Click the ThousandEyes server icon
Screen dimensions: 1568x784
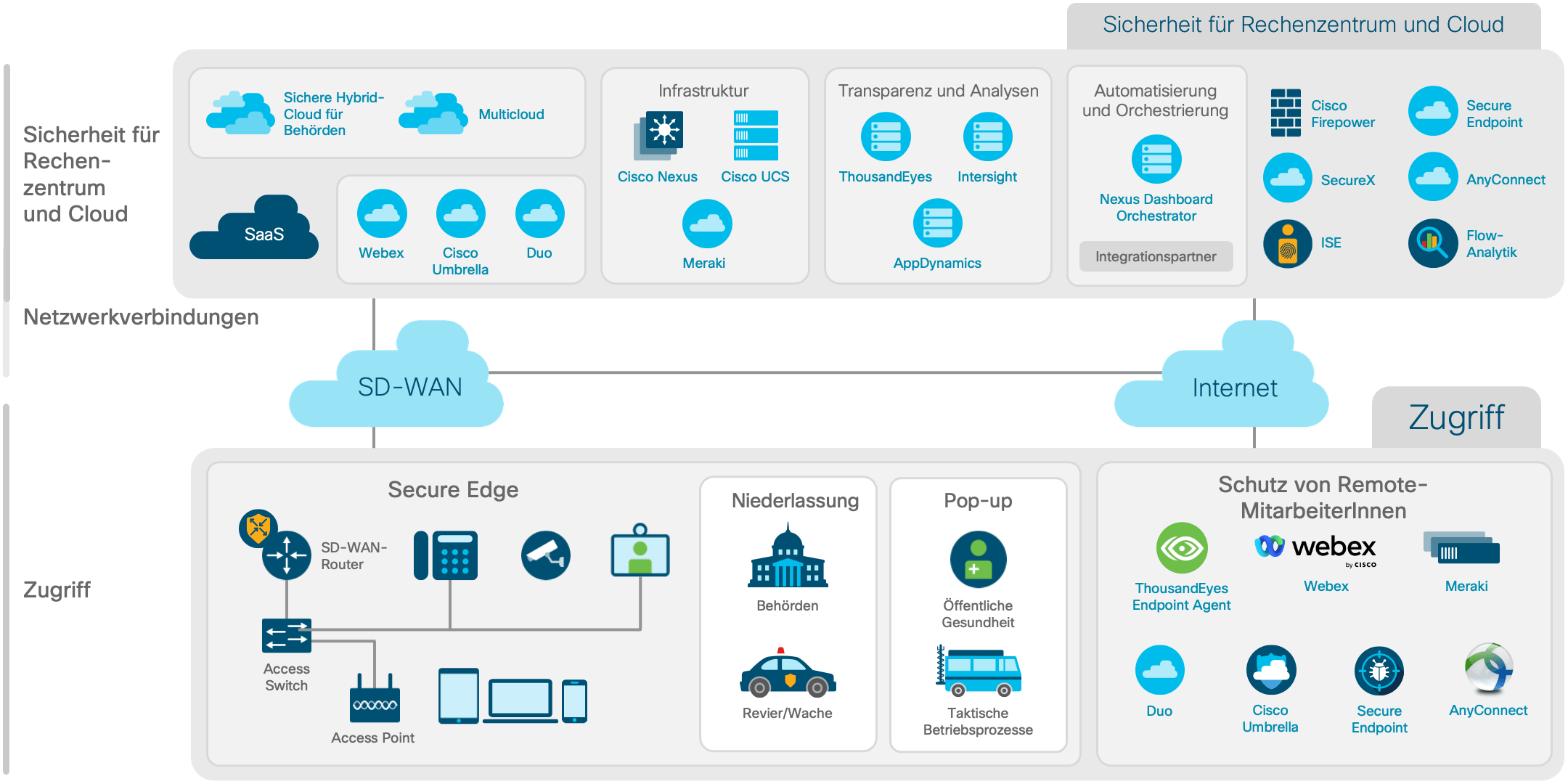coord(886,136)
